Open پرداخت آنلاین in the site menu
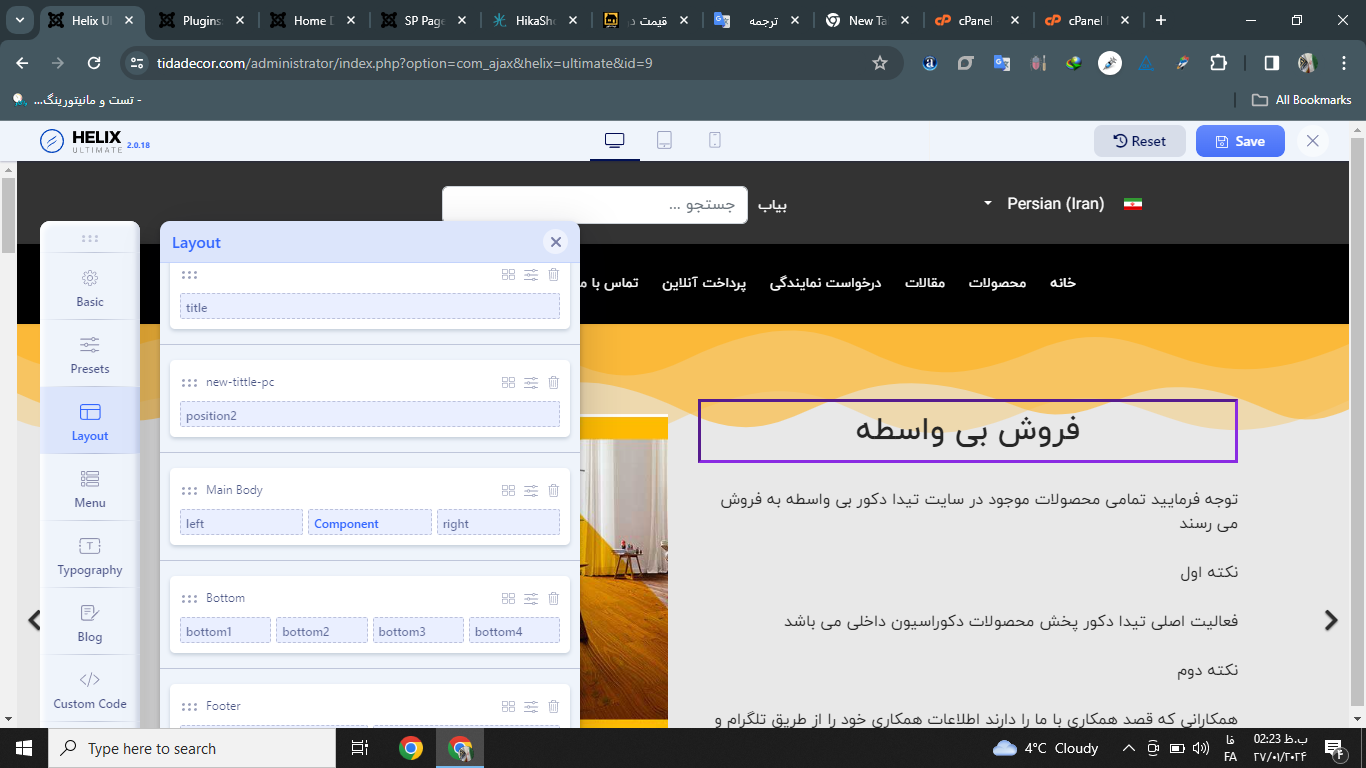The height and width of the screenshot is (768, 1366). [x=704, y=283]
